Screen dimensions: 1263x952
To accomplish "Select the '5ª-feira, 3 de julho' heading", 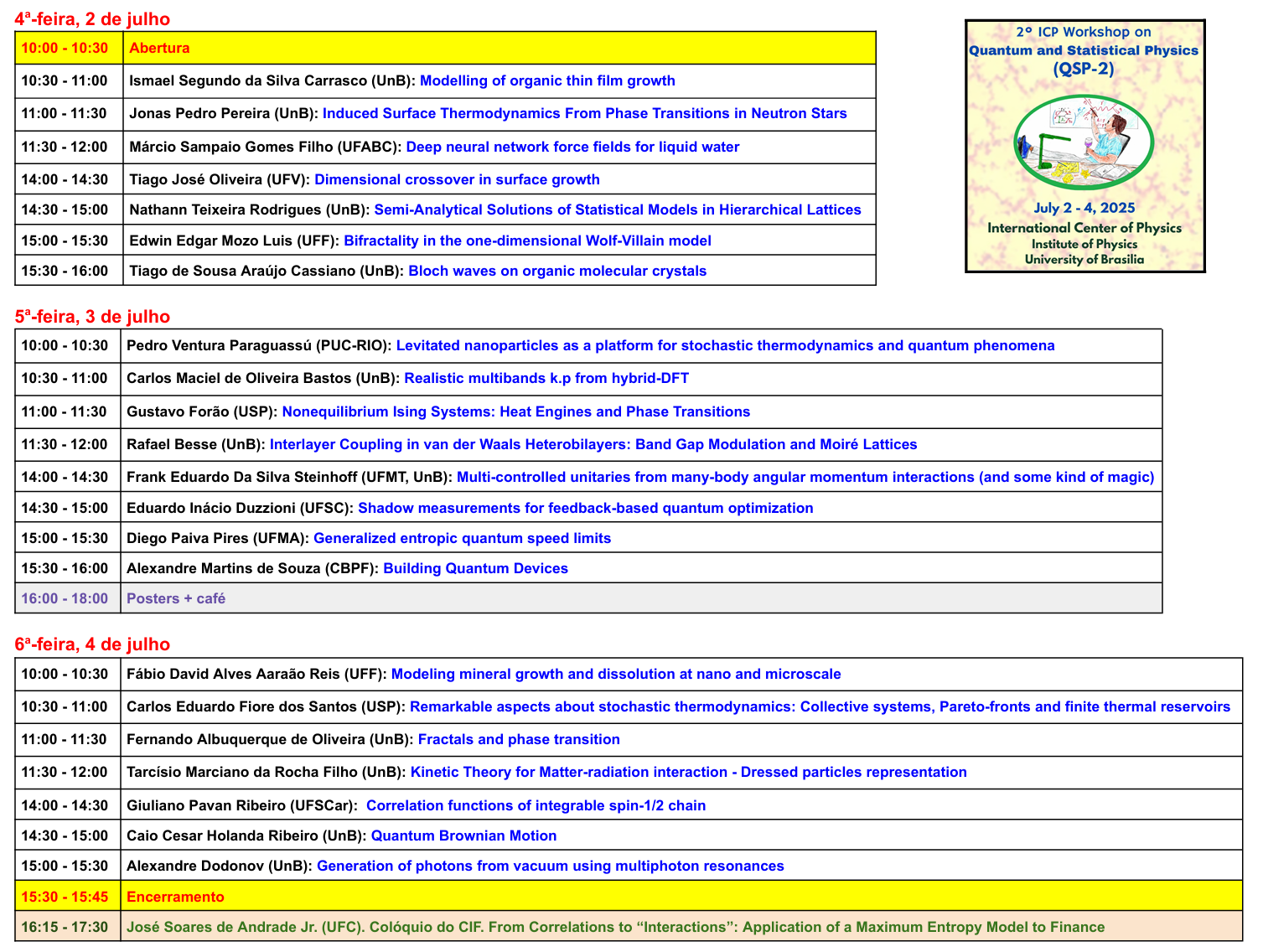I will click(x=92, y=316).
